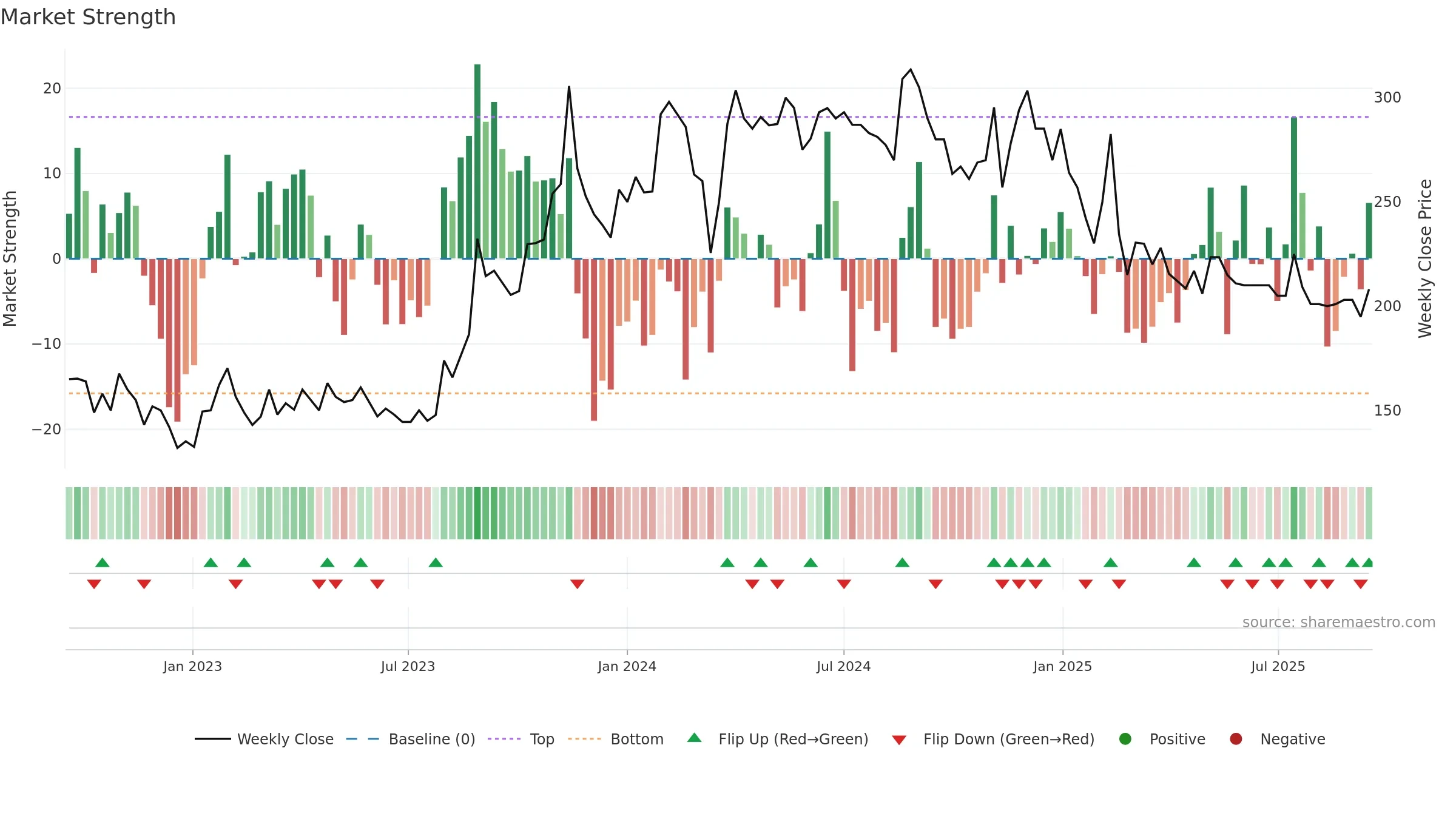The width and height of the screenshot is (1456, 819).
Task: Toggle the Baseline (0) legend entry
Action: pos(411,739)
